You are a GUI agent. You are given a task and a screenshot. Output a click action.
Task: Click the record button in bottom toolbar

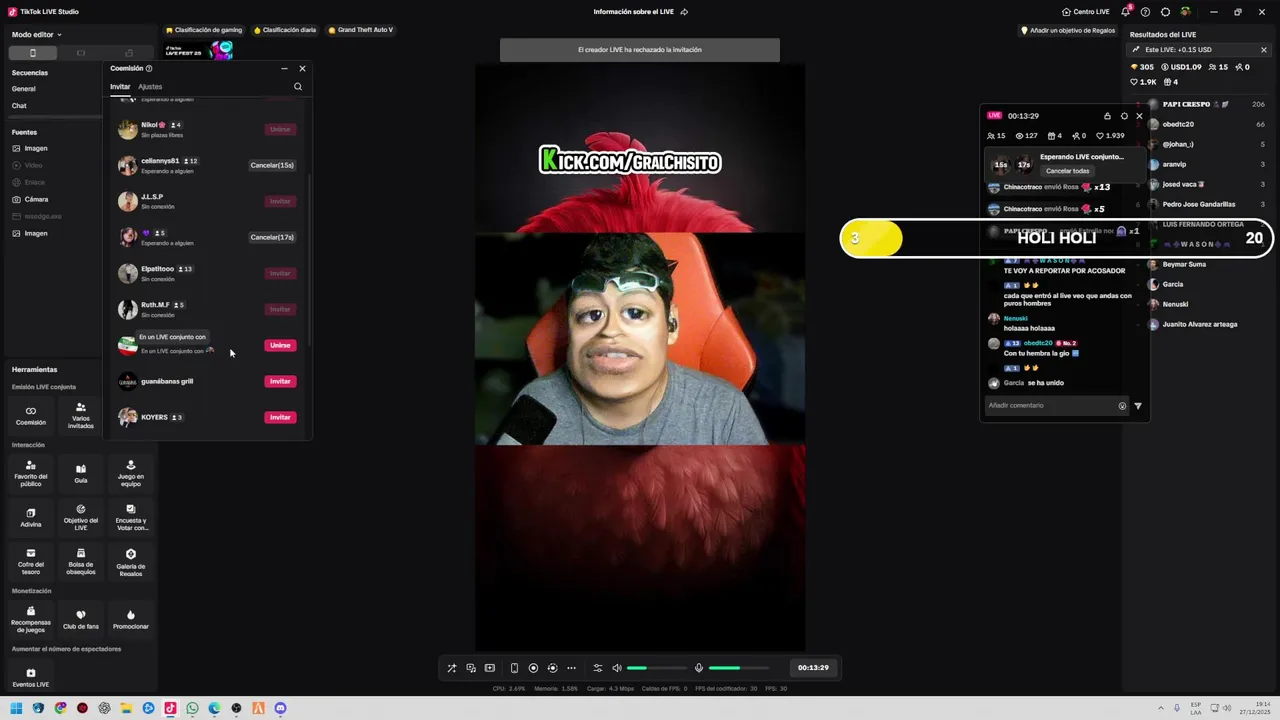point(533,668)
